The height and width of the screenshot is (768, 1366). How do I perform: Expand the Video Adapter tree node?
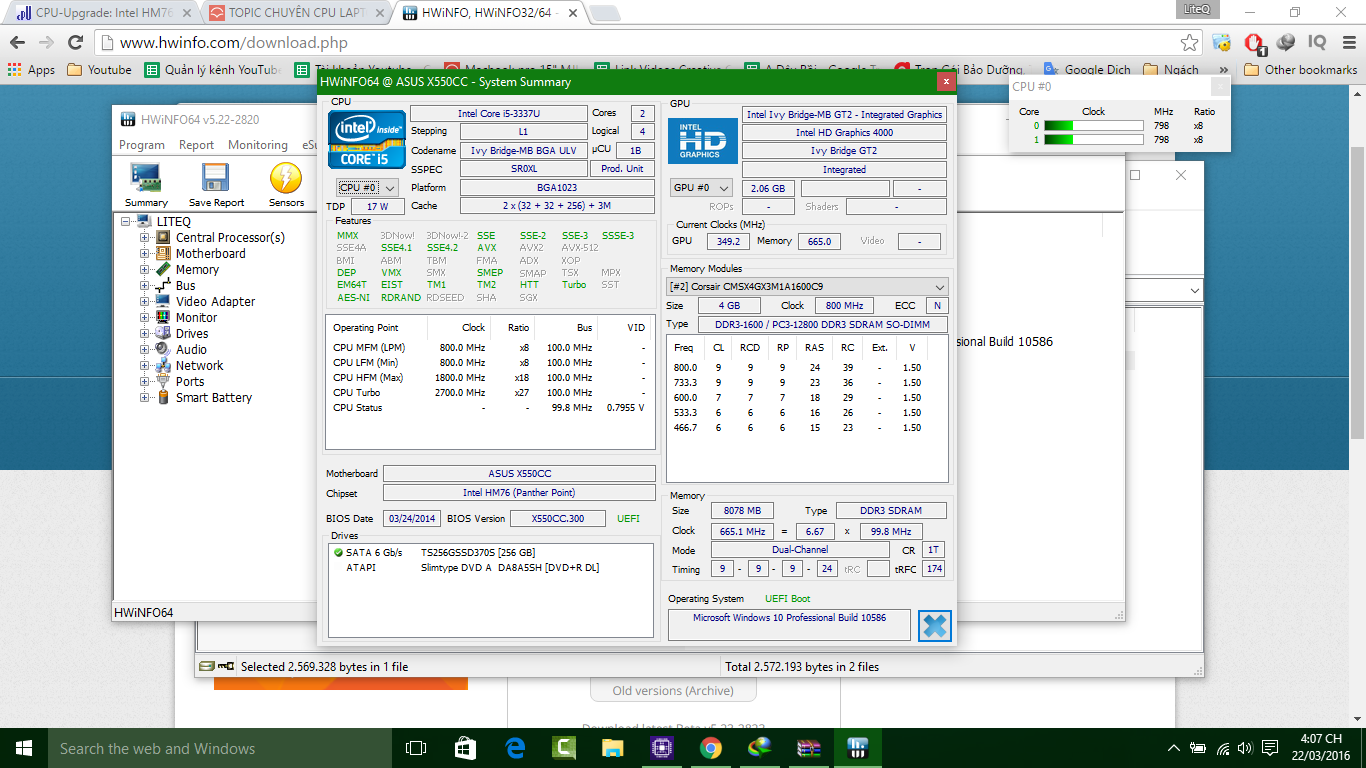[x=145, y=302]
